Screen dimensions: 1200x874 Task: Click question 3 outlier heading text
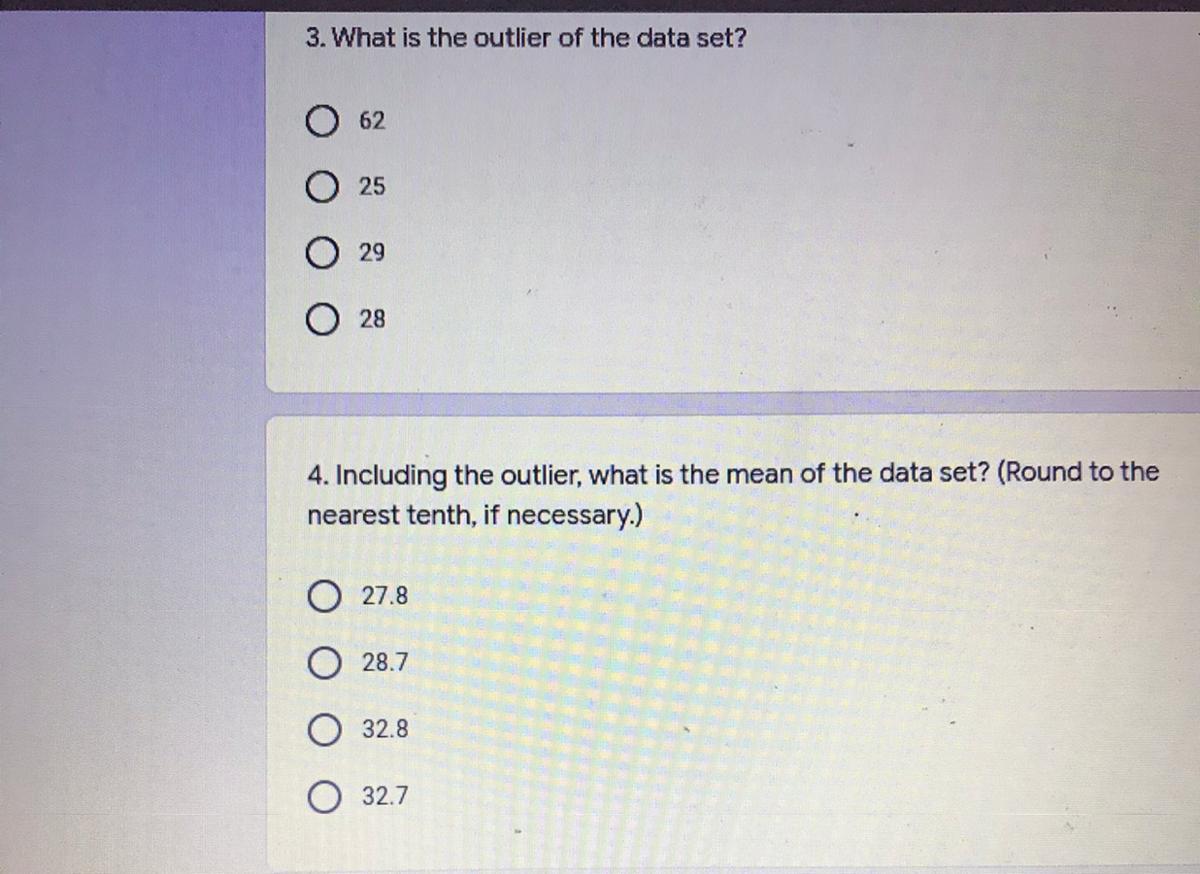(x=527, y=40)
